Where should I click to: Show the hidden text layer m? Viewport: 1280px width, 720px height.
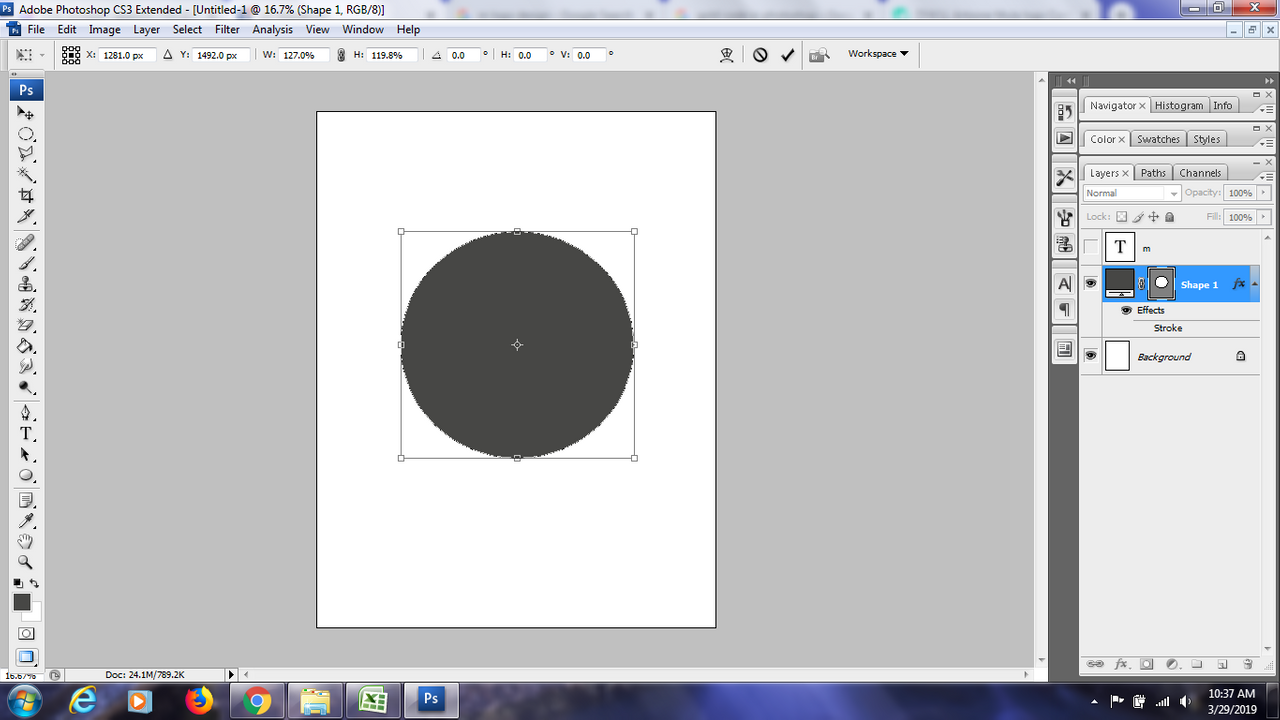[x=1091, y=247]
